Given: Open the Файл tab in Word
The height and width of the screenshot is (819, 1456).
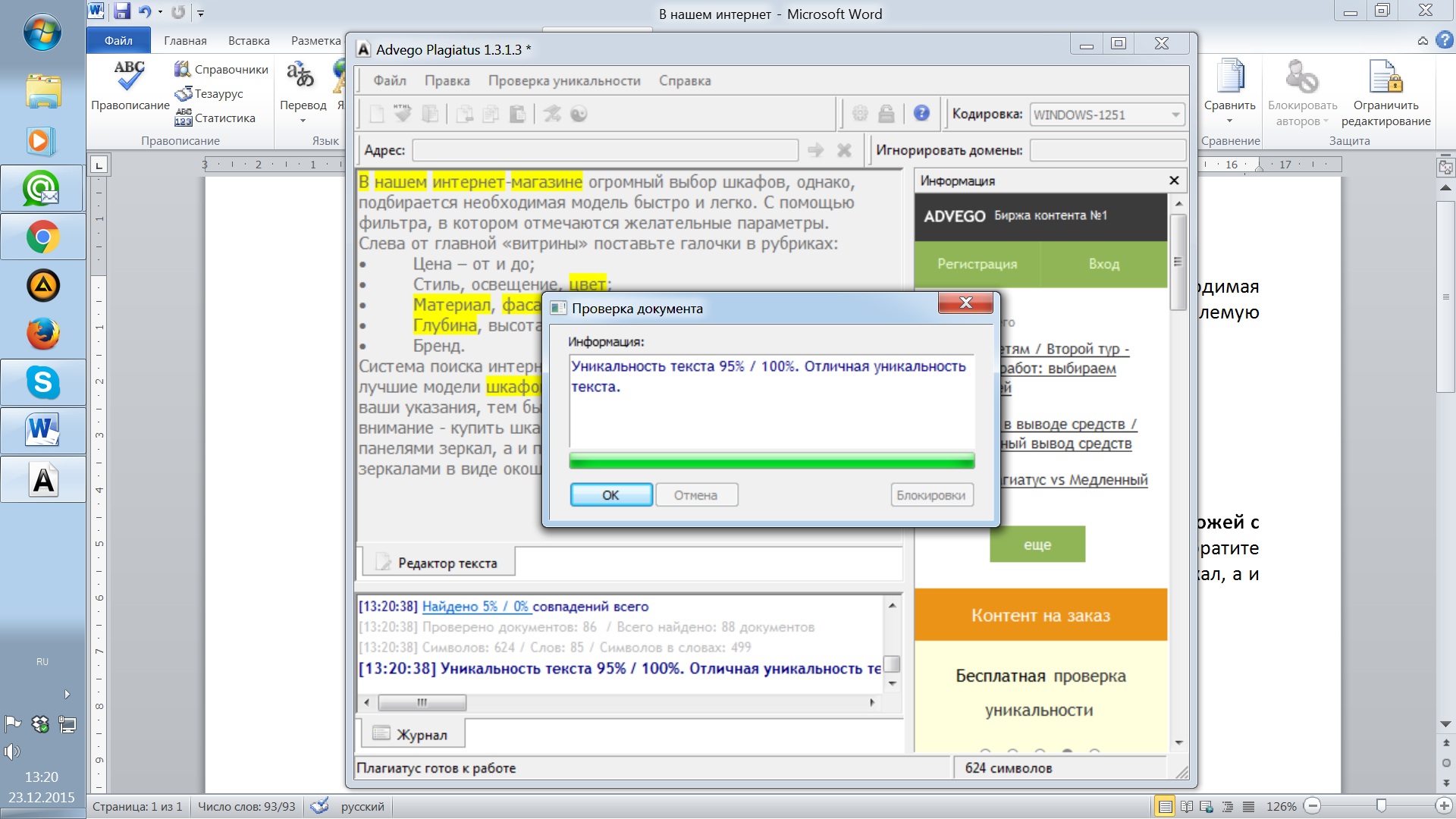Looking at the screenshot, I should pyautogui.click(x=118, y=41).
